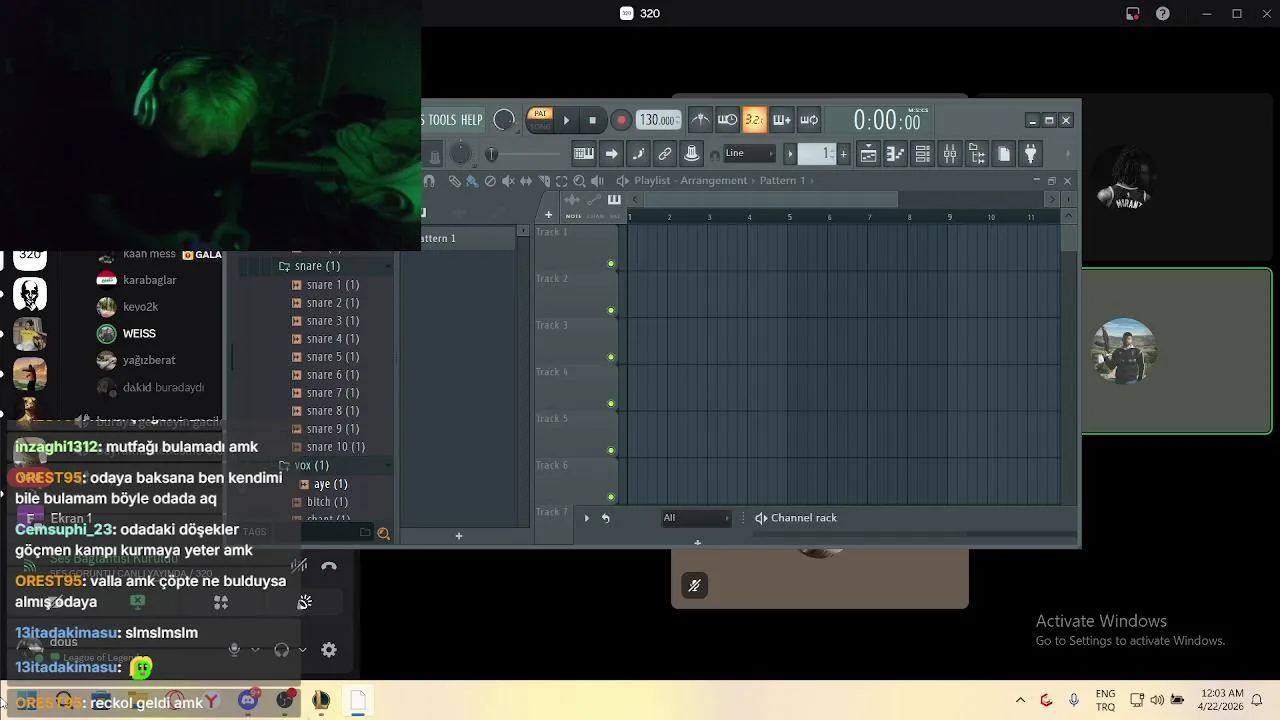Select the aye (1) sample
Viewport: 1280px width, 720px height.
tap(330, 484)
